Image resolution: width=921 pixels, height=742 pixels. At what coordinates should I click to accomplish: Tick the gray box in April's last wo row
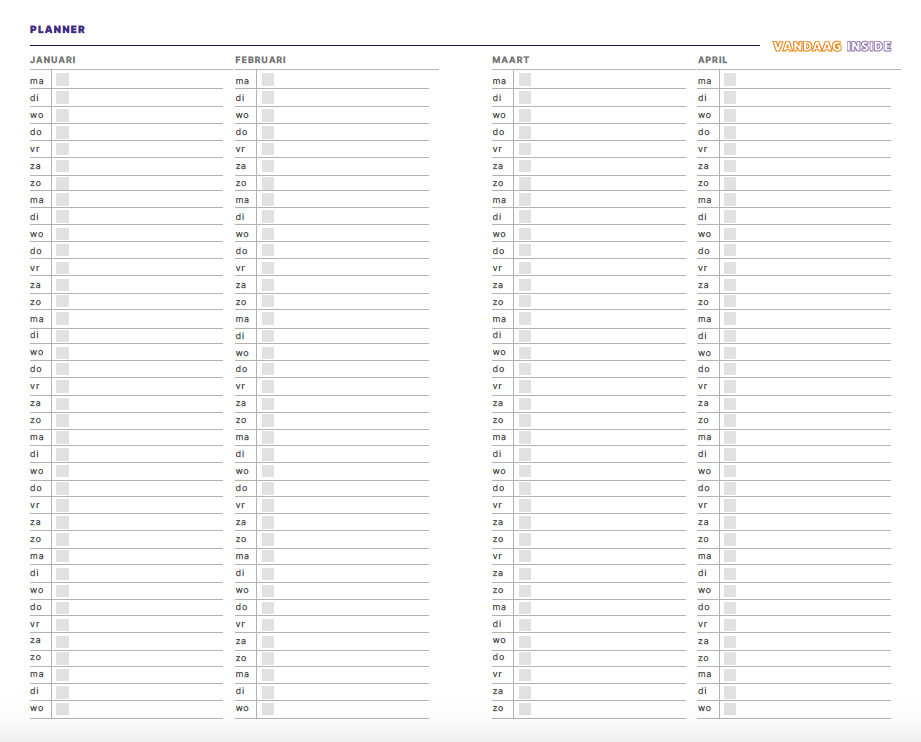[730, 708]
